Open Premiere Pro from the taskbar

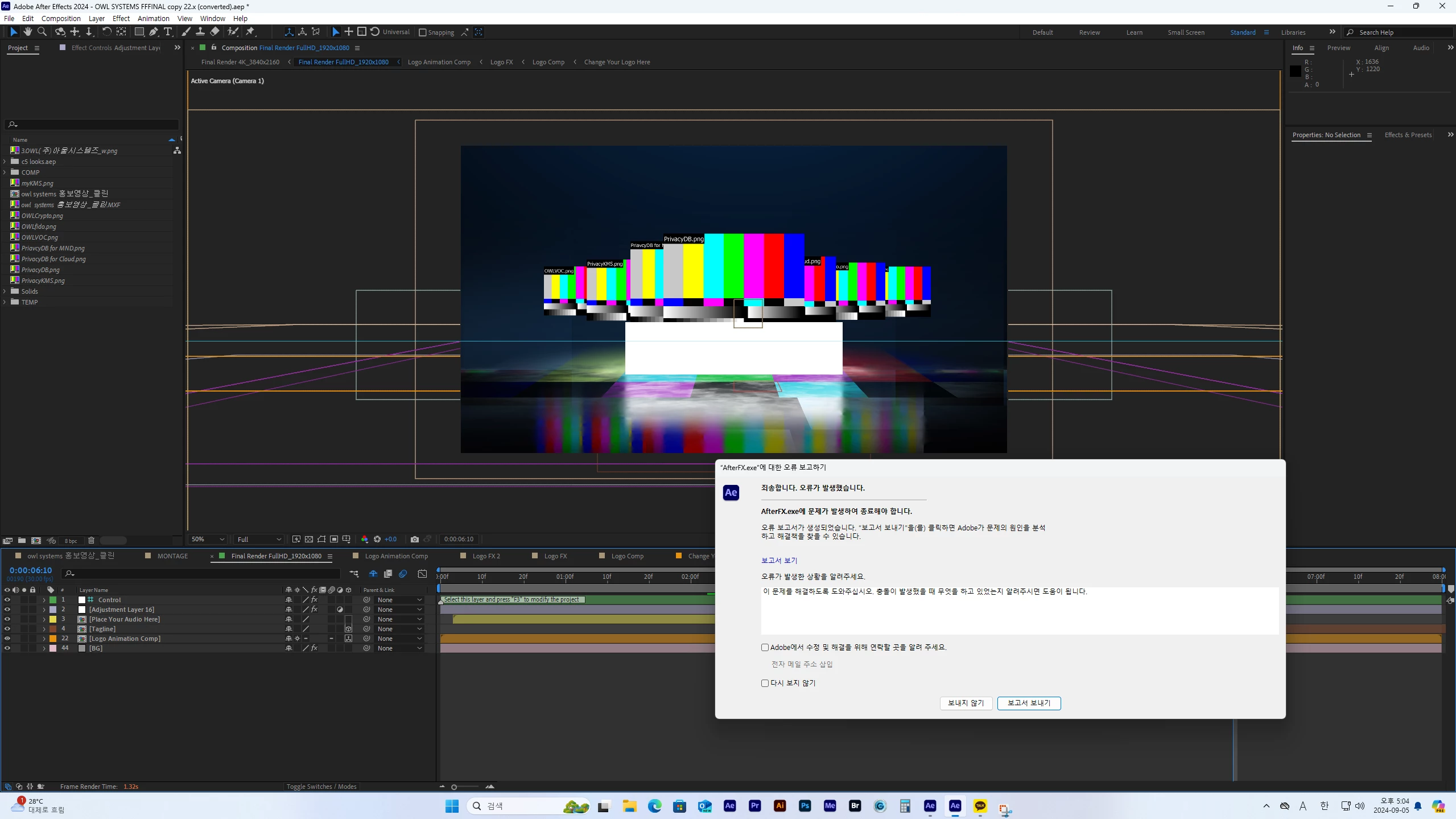(754, 806)
